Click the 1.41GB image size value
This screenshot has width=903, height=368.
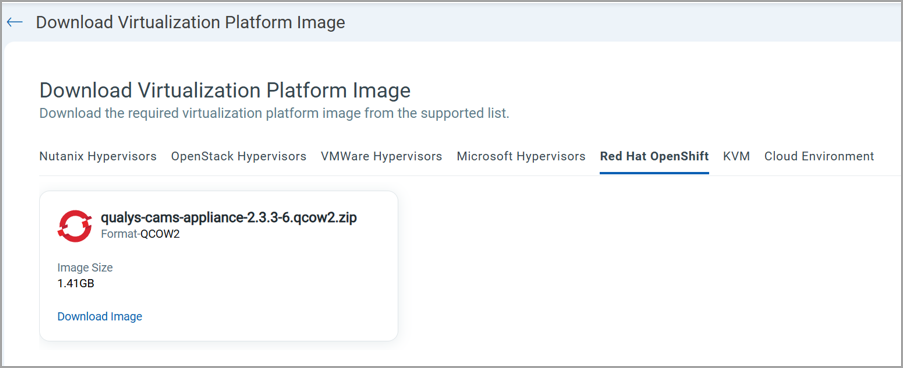(x=75, y=283)
